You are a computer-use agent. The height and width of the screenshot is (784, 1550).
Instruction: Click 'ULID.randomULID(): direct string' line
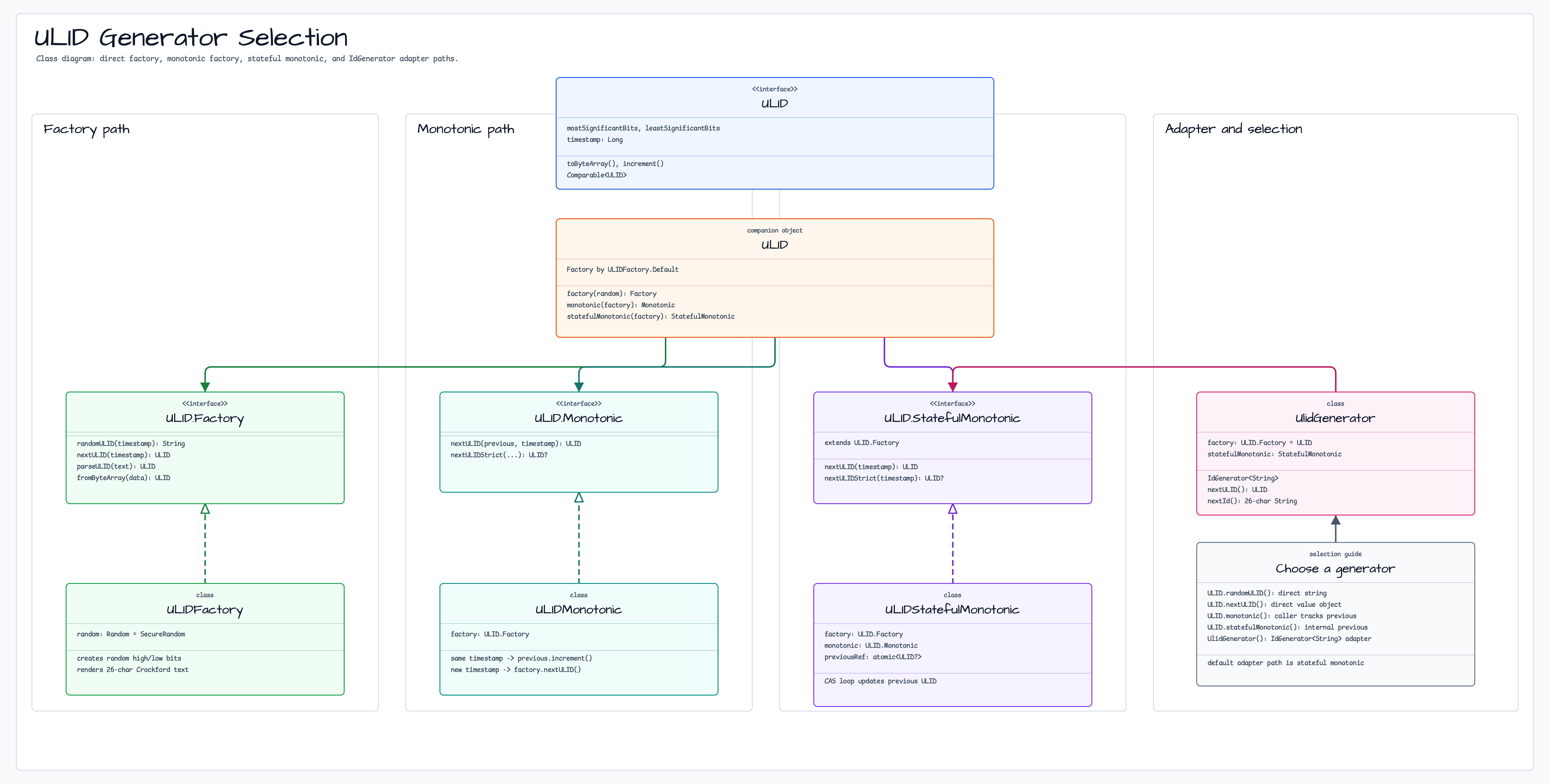coord(1267,593)
